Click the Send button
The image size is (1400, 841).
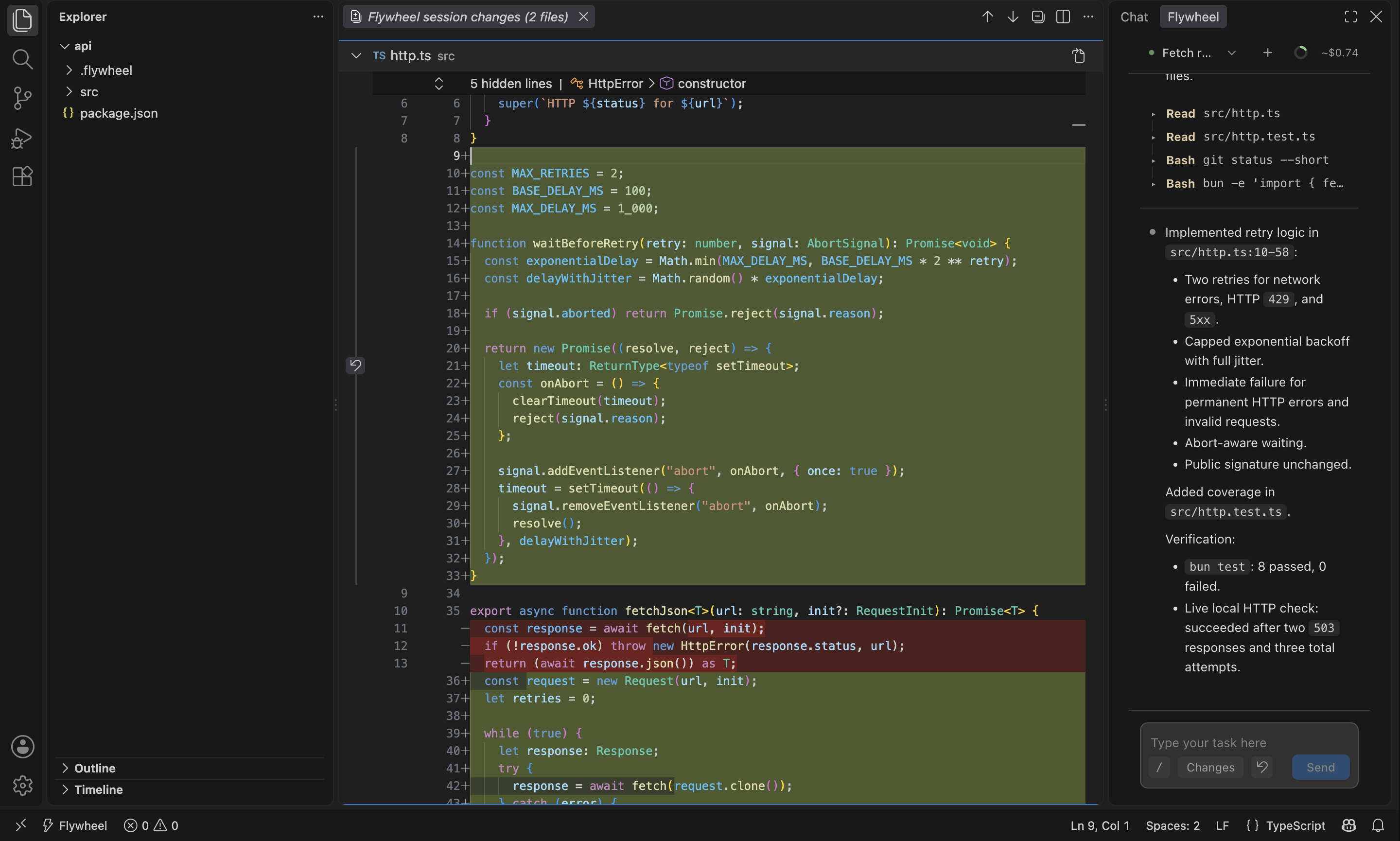[1320, 767]
